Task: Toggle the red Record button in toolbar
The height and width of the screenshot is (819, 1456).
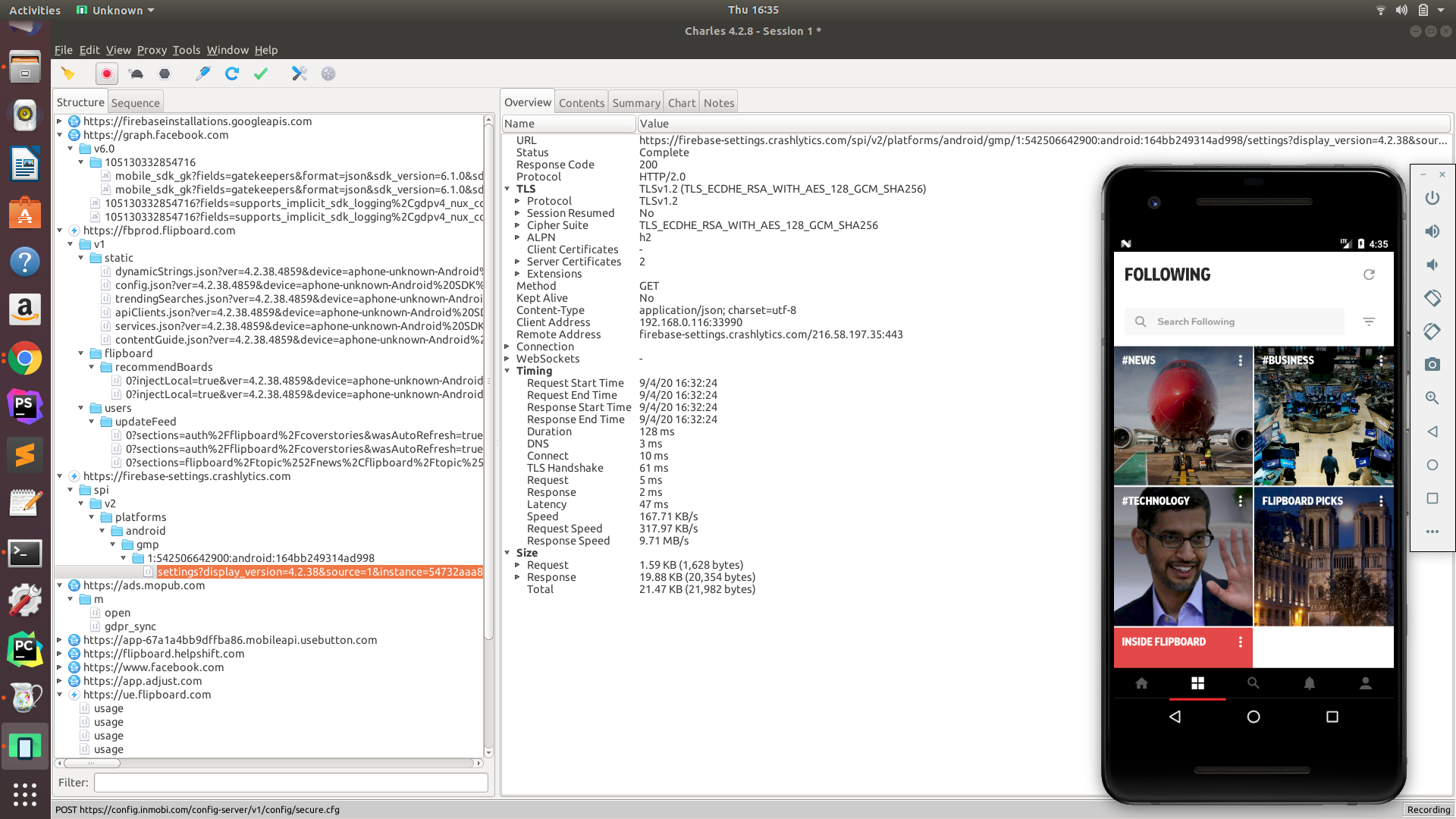Action: click(107, 74)
